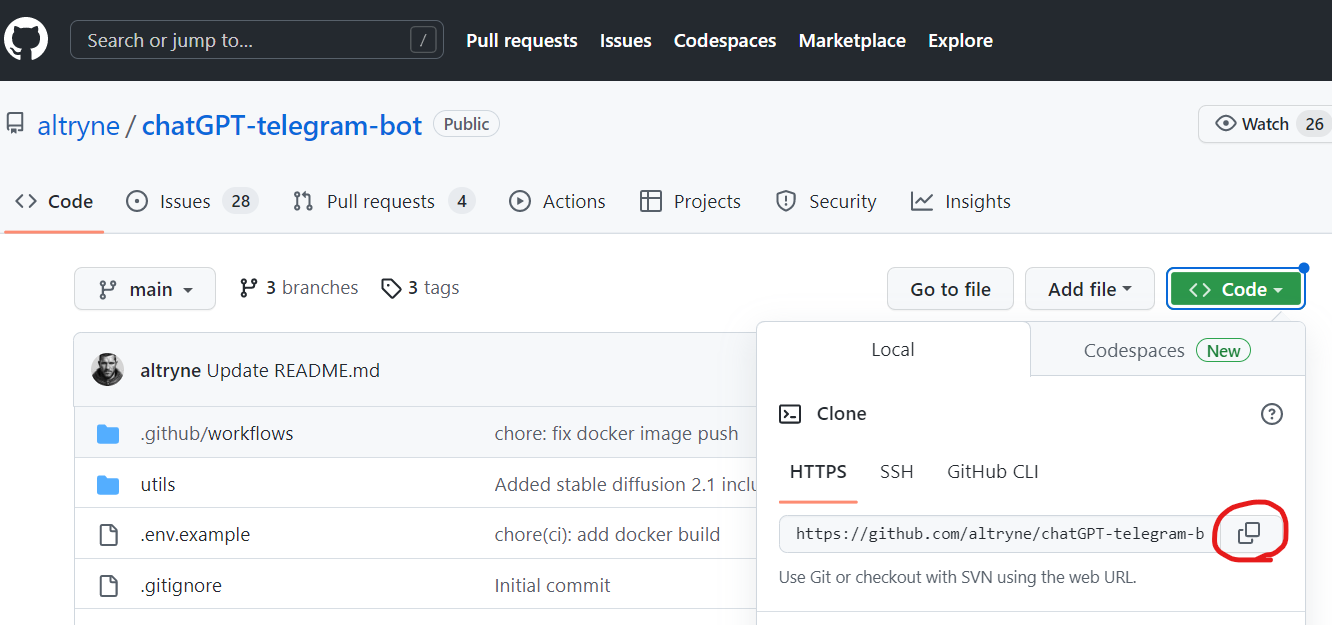Toggle the green Code dropdown button

tap(1235, 289)
